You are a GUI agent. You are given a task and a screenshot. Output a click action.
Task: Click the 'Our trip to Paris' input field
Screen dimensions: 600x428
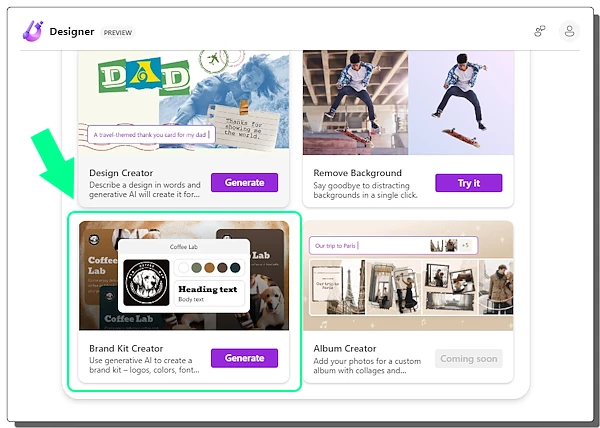tap(365, 245)
